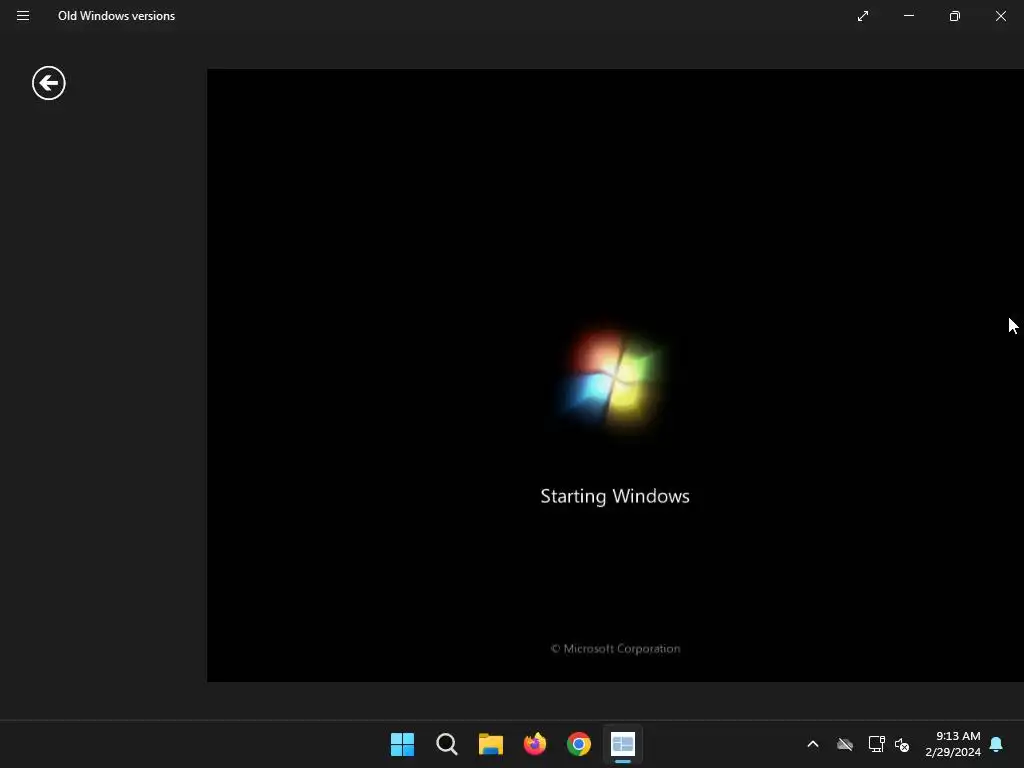Screen dimensions: 1024x768
Task: Click the 'Old Windows versions' title text
Action: click(116, 16)
